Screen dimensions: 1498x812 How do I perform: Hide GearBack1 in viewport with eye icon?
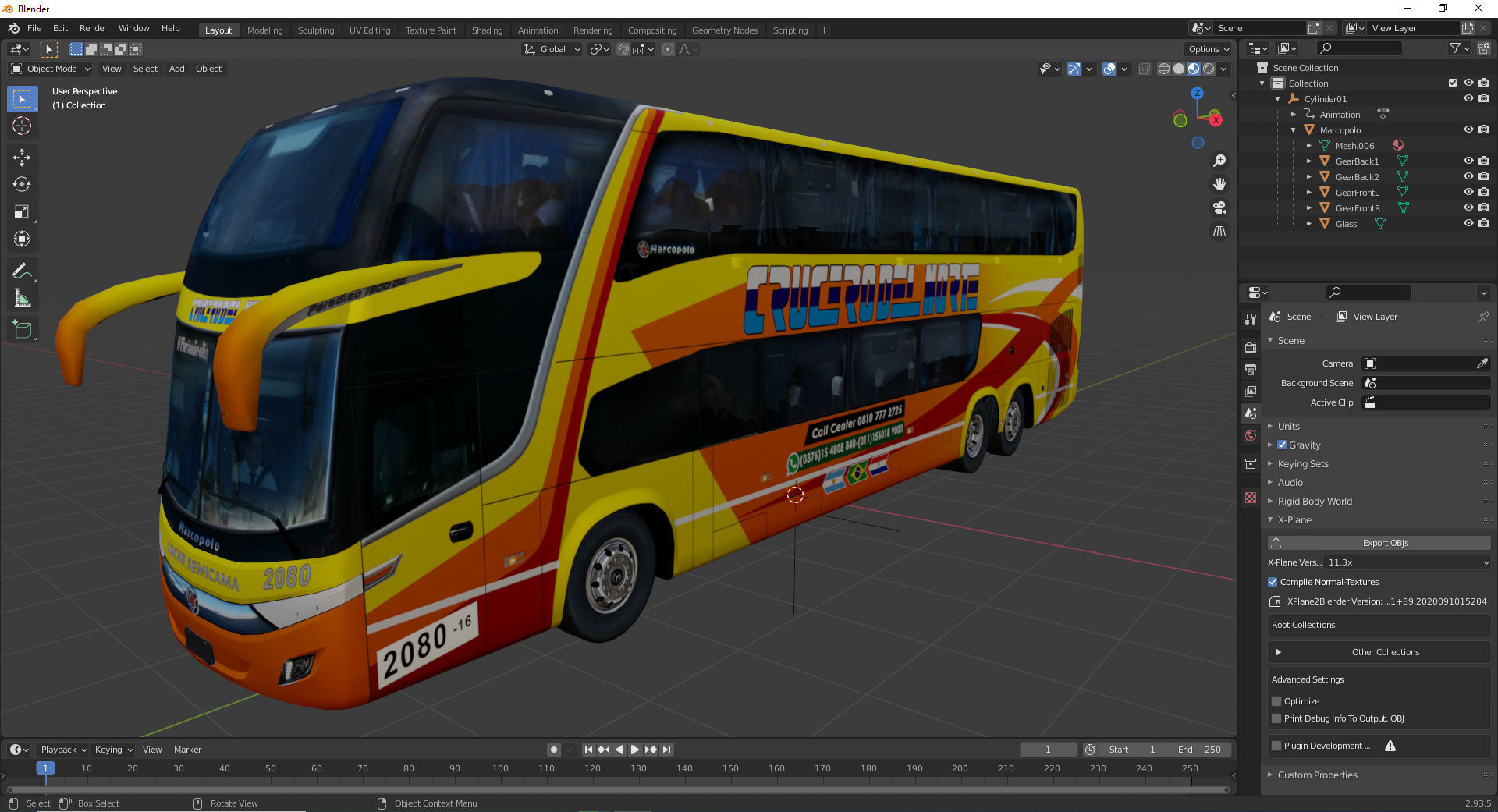[1468, 161]
